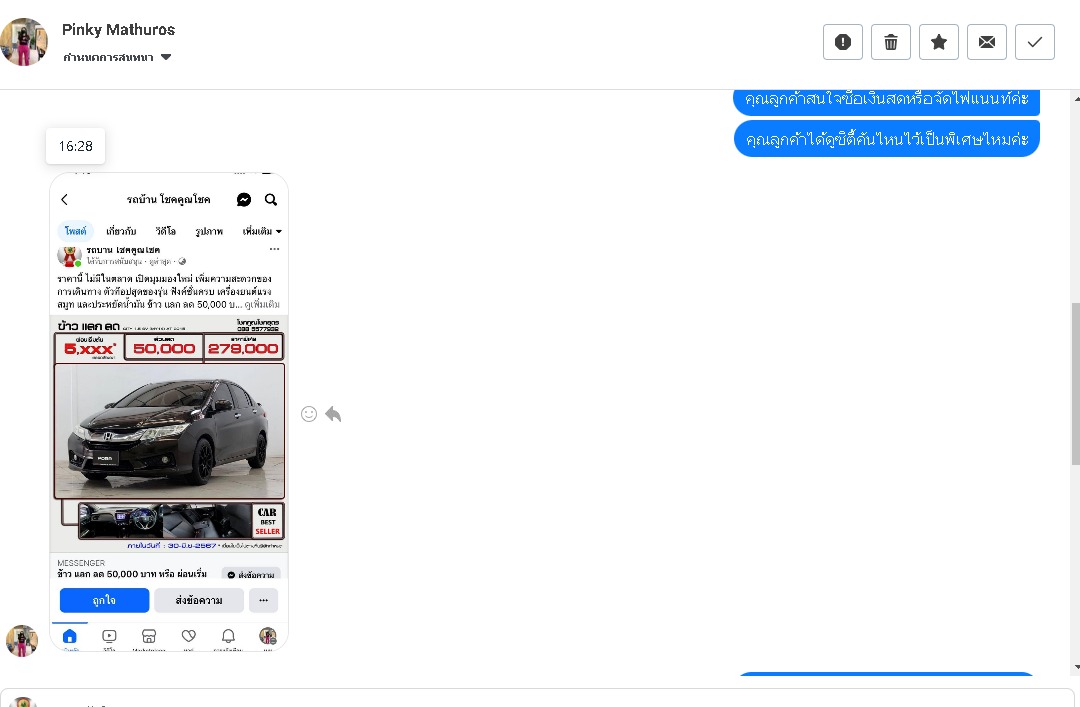
Task: Star this conversation as follow-up
Action: tap(938, 42)
